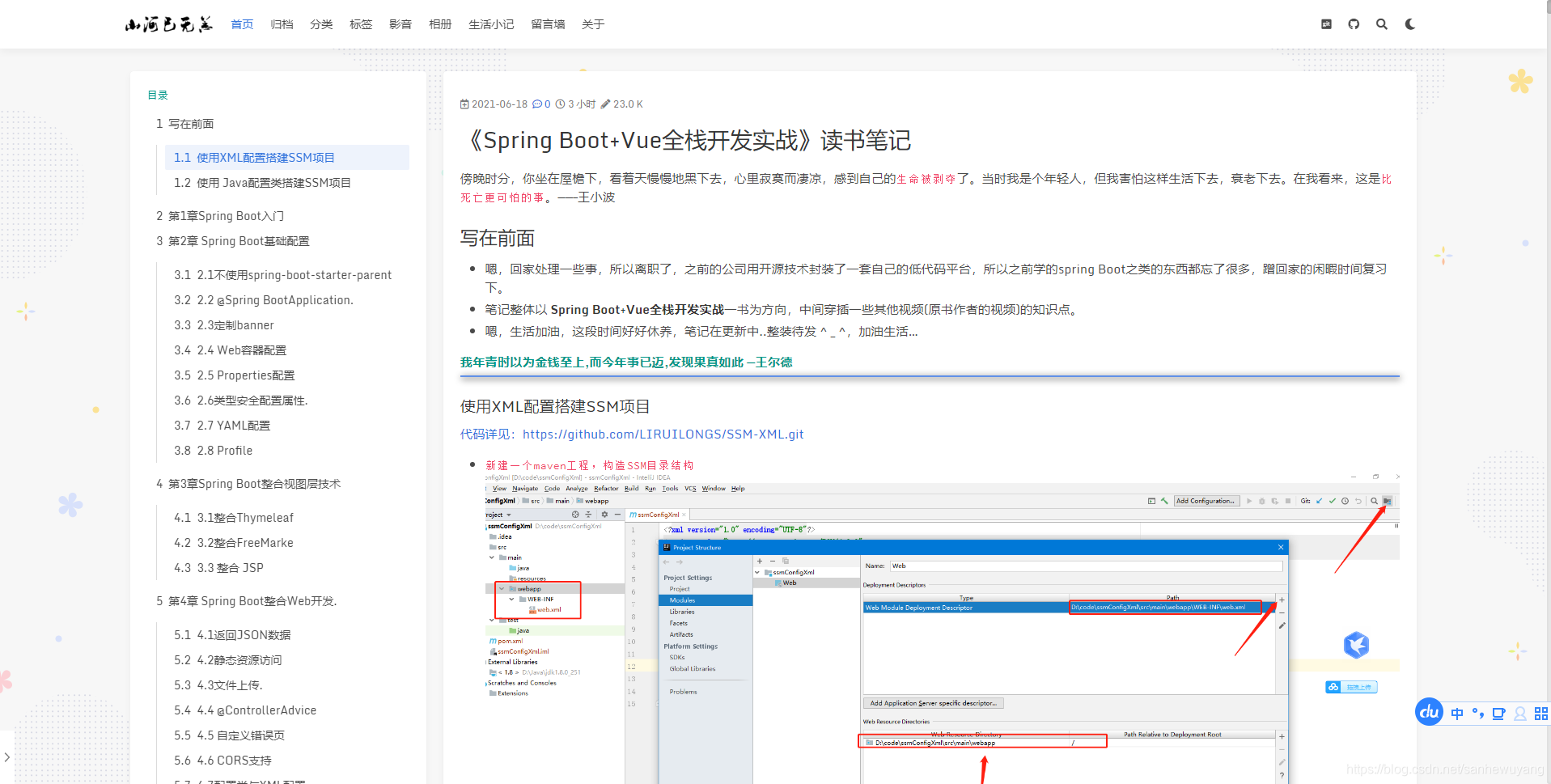Screen dimensions: 1551x784
Task: Click the Baidu input method du logo
Action: point(1430,712)
